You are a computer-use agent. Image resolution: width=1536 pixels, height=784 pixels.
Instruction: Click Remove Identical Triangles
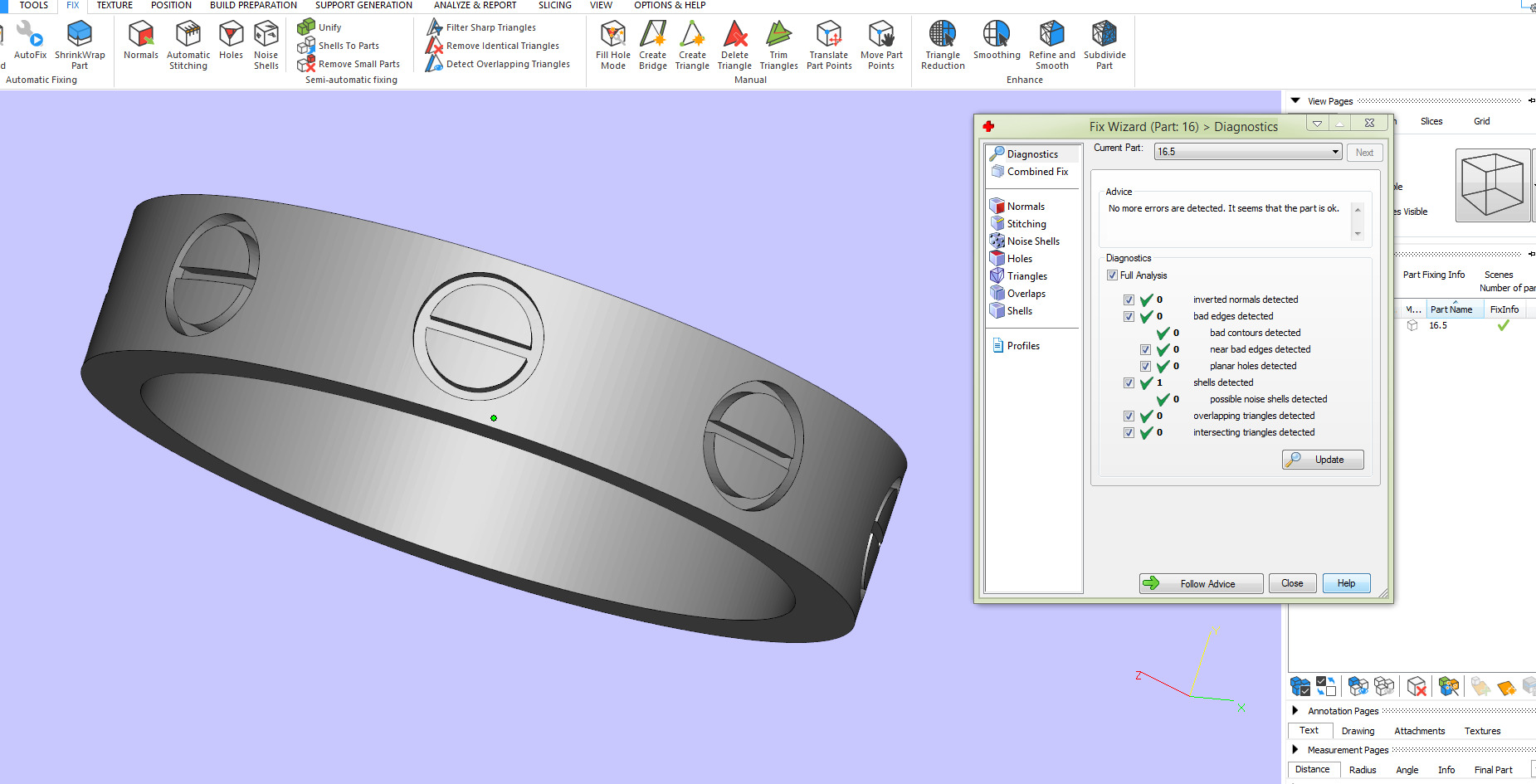[x=493, y=46]
